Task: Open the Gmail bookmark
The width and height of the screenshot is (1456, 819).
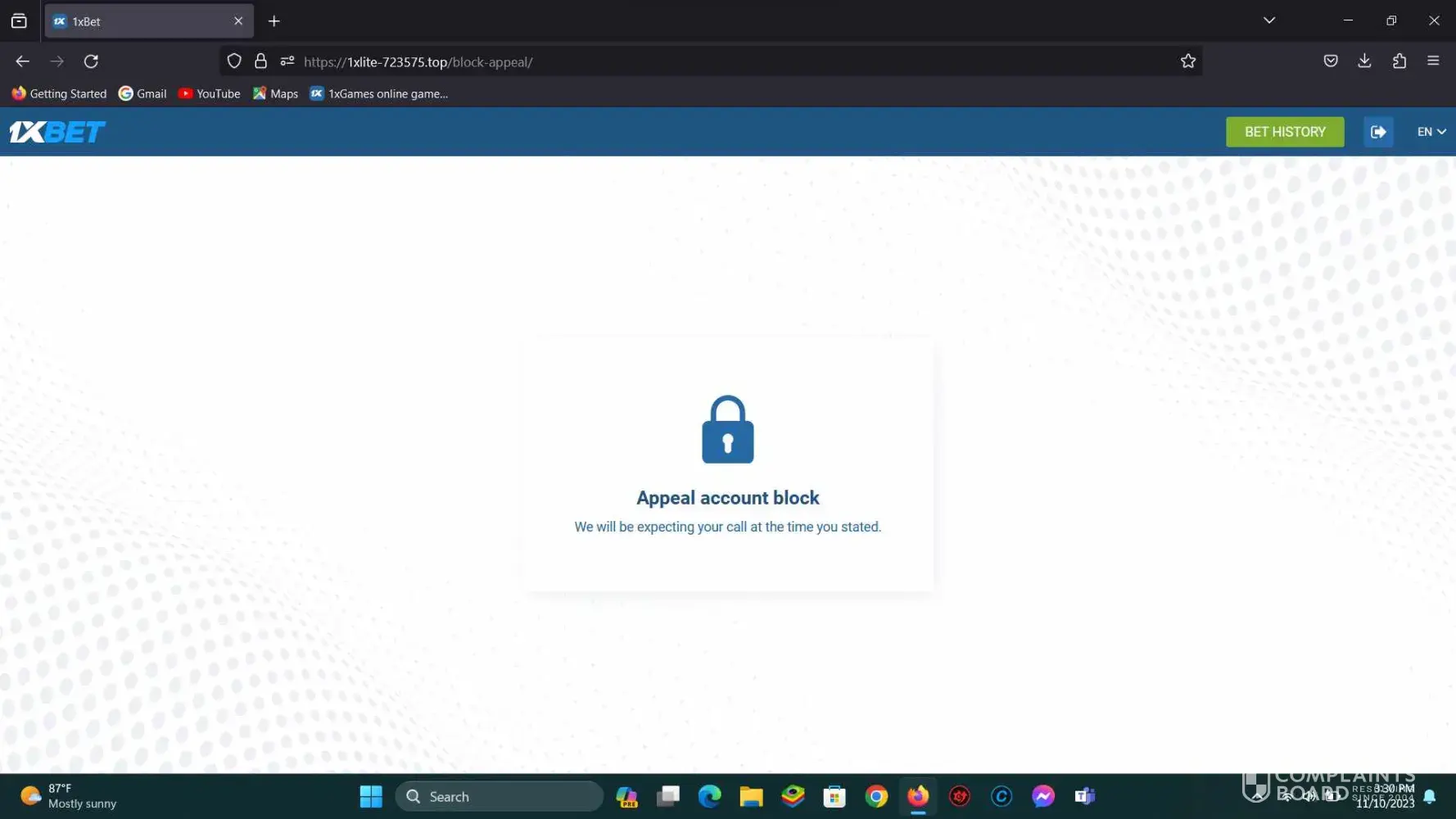Action: [142, 93]
